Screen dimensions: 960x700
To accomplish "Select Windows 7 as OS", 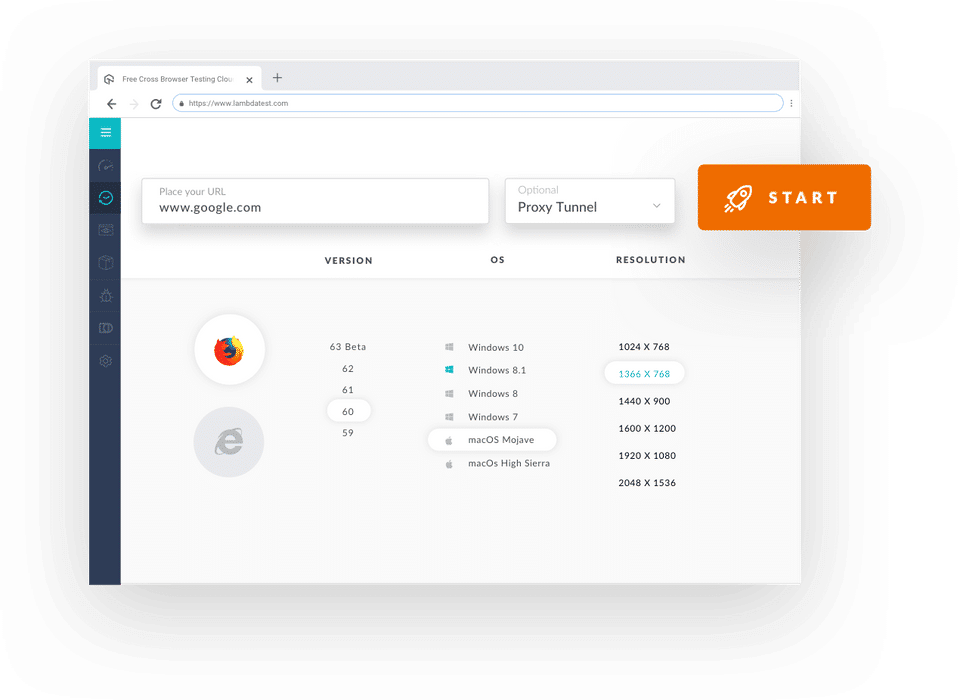I will tap(493, 417).
